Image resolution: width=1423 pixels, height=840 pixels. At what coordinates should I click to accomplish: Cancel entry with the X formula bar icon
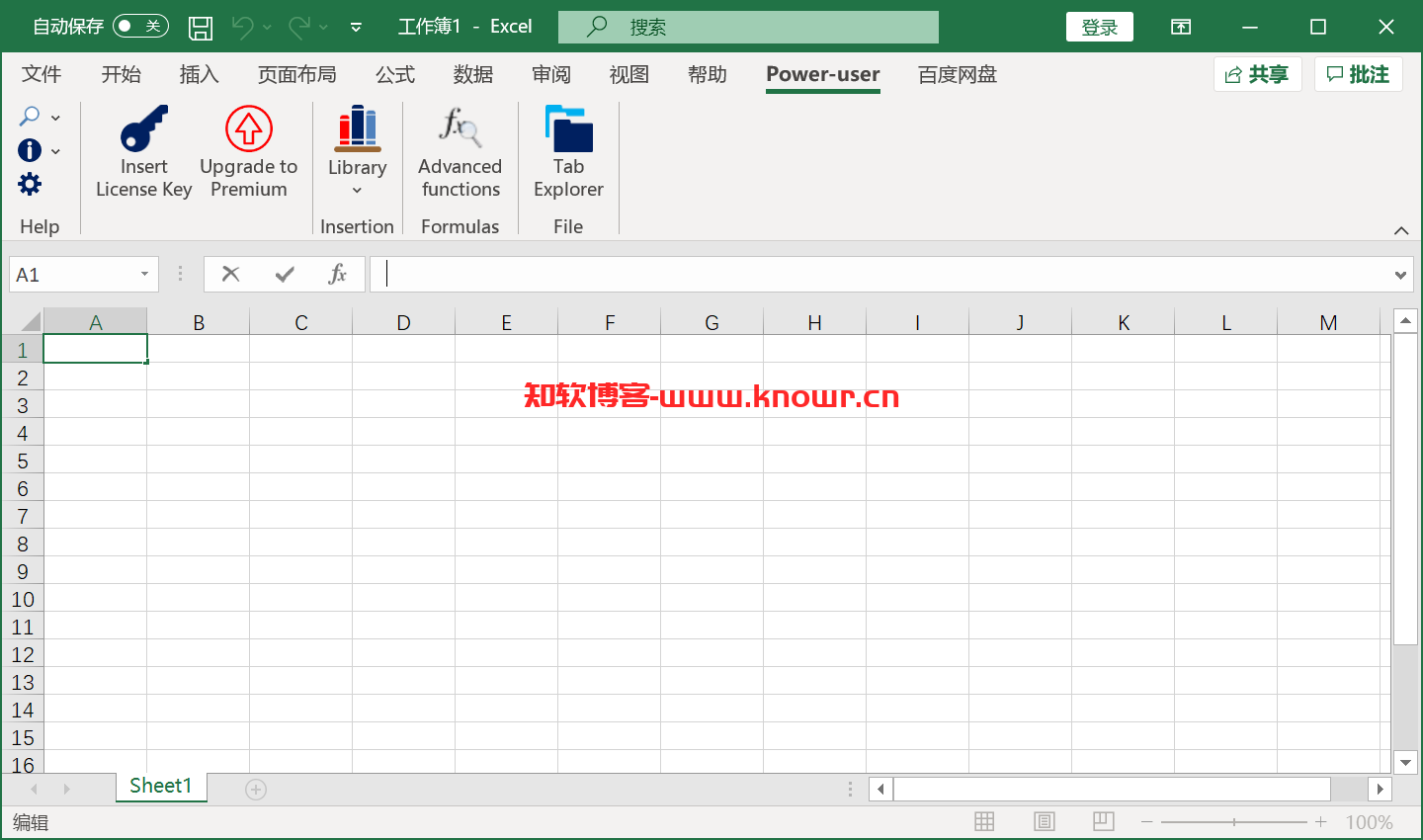[x=231, y=274]
